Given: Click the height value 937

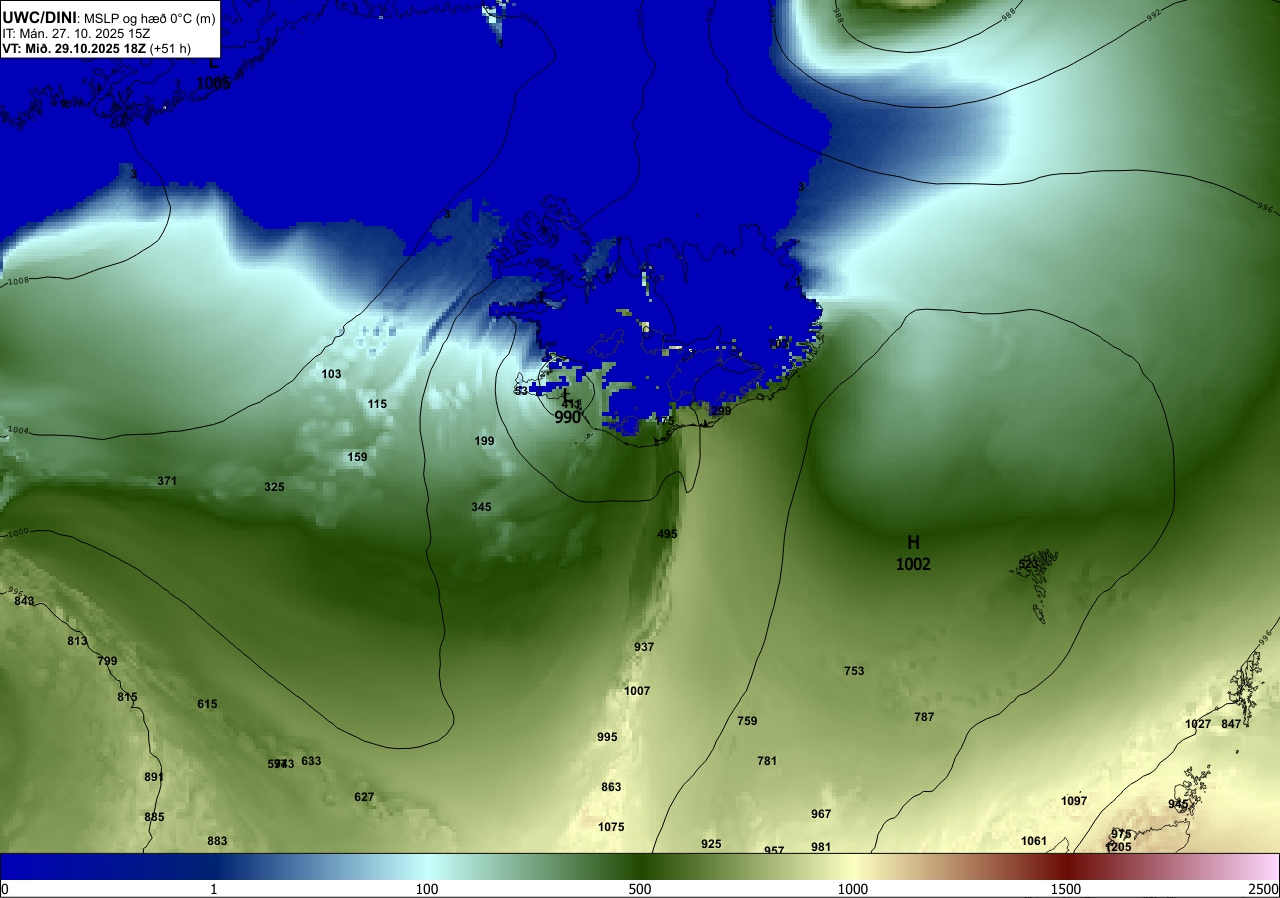Looking at the screenshot, I should click(x=644, y=647).
